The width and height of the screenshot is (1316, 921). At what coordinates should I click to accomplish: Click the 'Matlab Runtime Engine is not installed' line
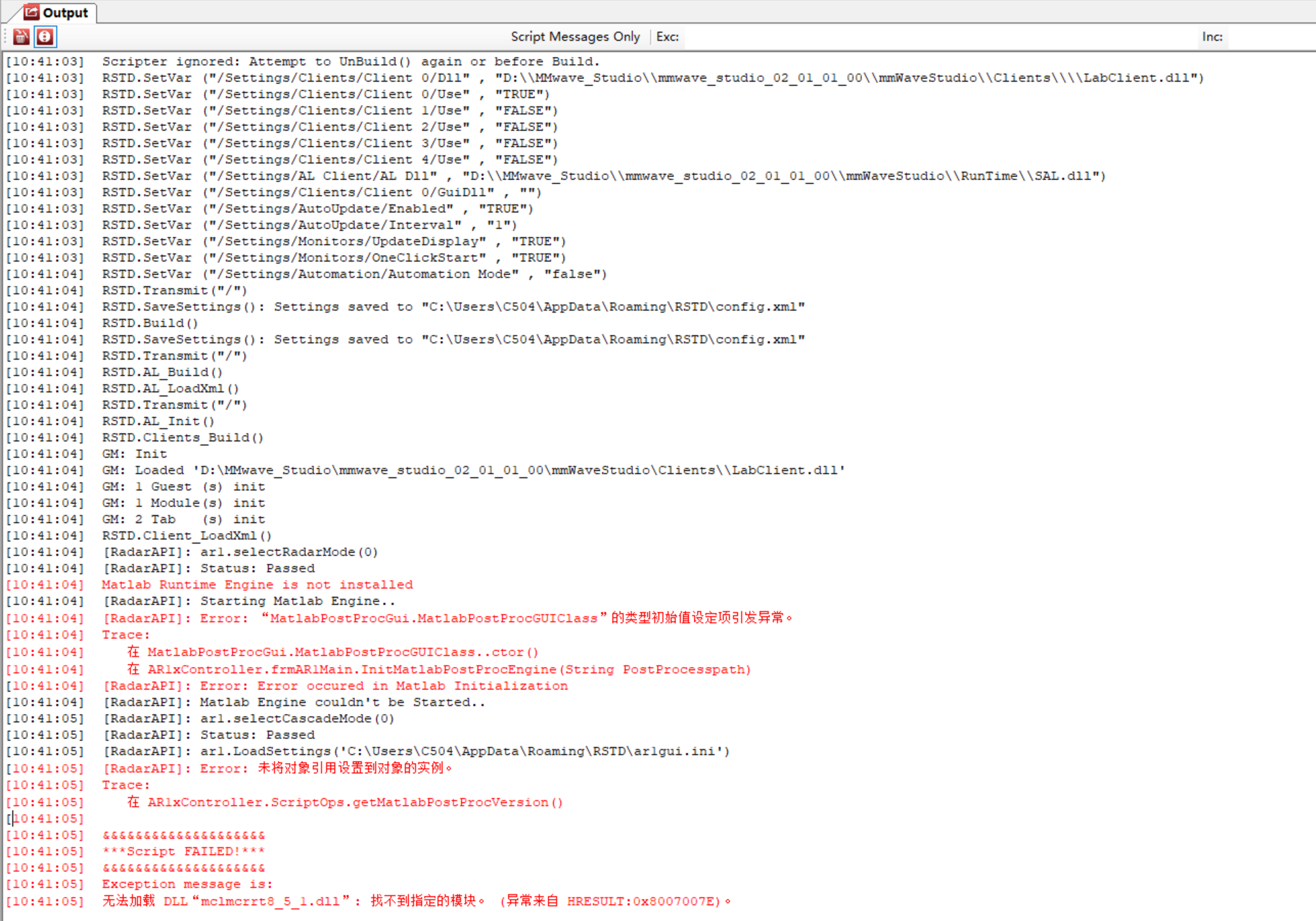257,584
